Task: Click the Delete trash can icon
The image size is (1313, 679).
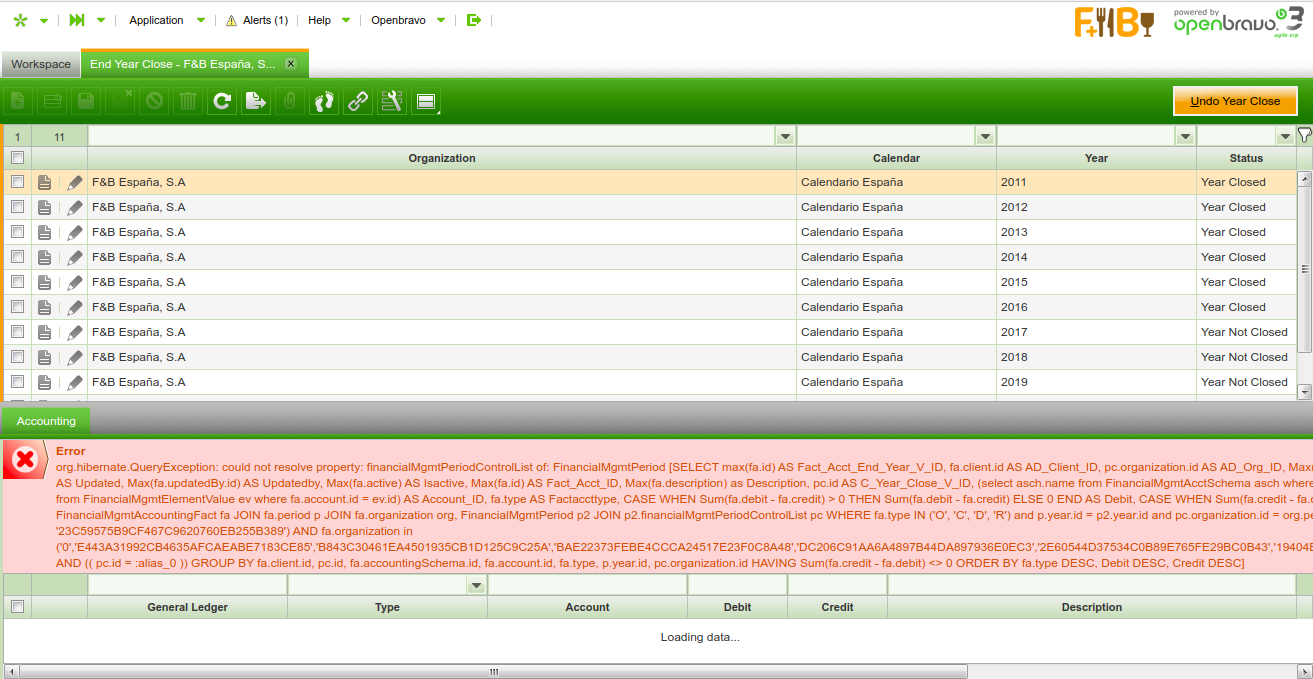Action: click(188, 101)
